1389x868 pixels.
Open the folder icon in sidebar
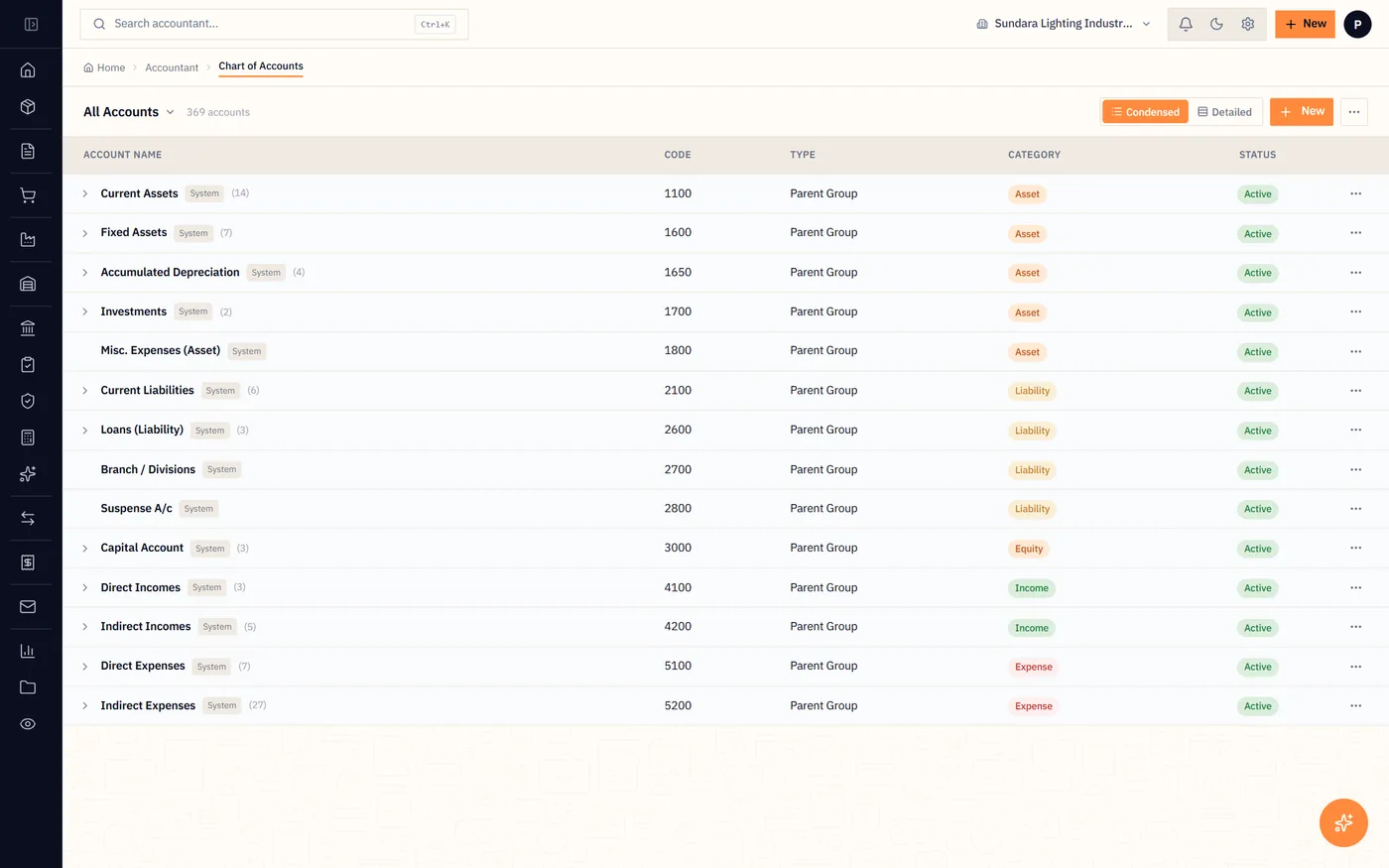click(x=28, y=687)
